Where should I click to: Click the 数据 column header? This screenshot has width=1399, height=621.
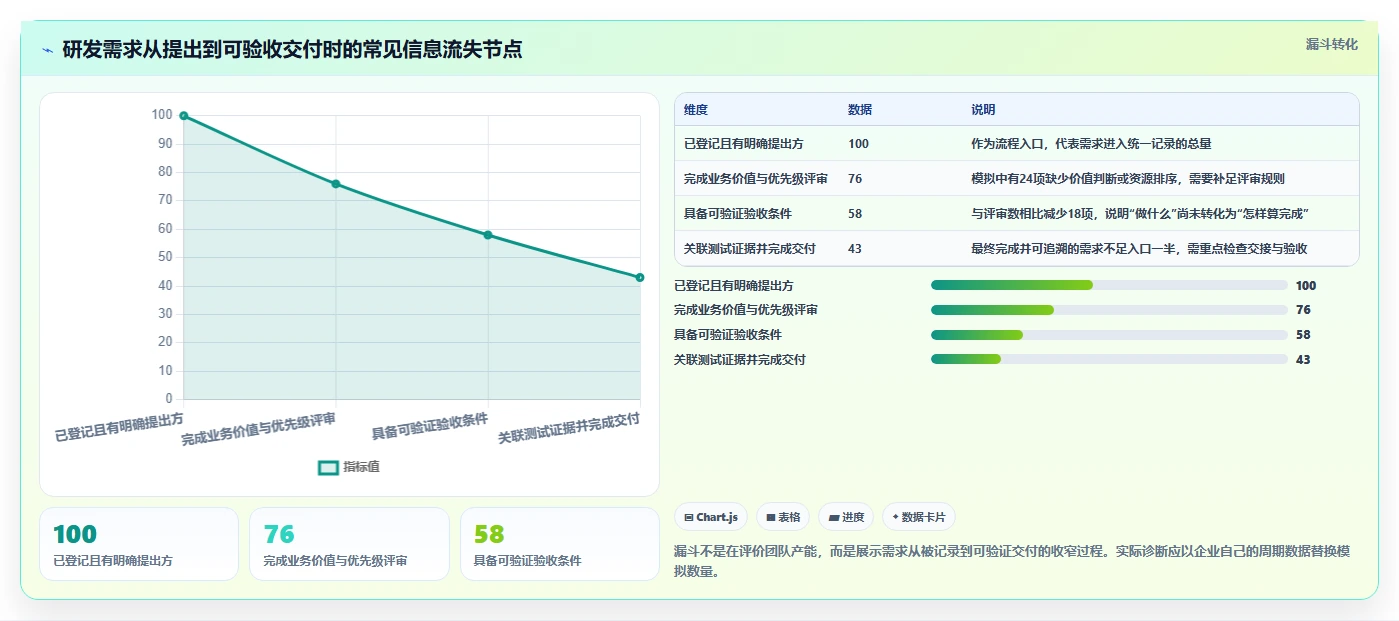point(860,110)
